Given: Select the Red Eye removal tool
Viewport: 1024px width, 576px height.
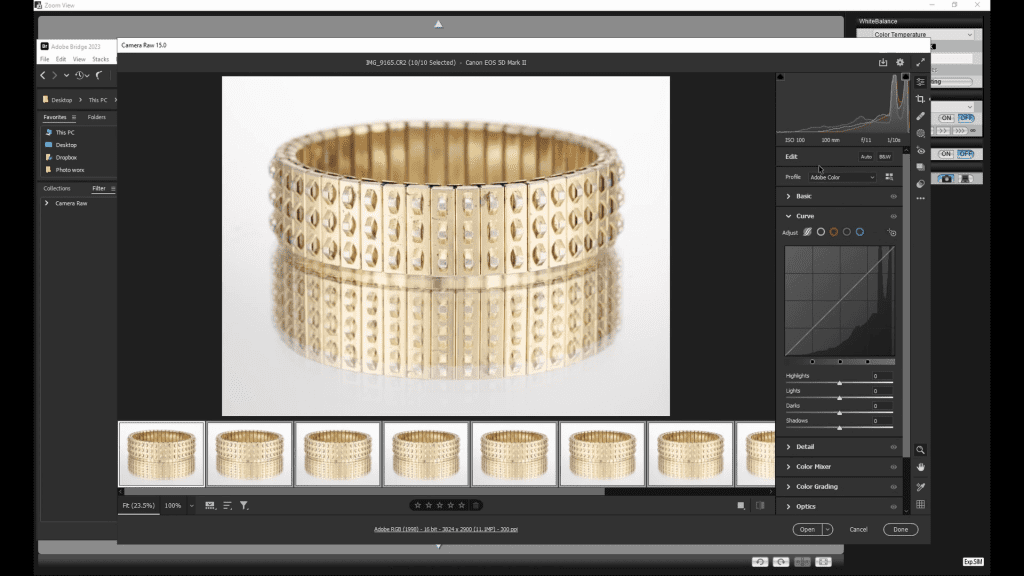Looking at the screenshot, I should (x=920, y=150).
